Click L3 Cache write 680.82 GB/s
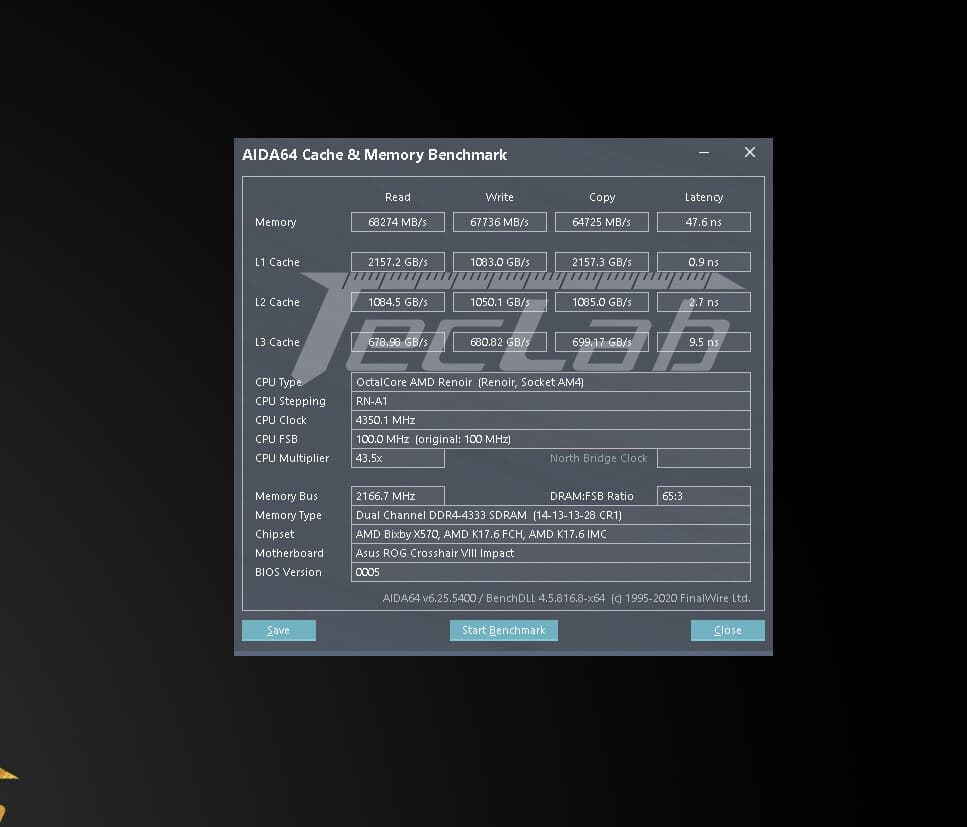Screen dimensions: 967x827 [x=500, y=342]
